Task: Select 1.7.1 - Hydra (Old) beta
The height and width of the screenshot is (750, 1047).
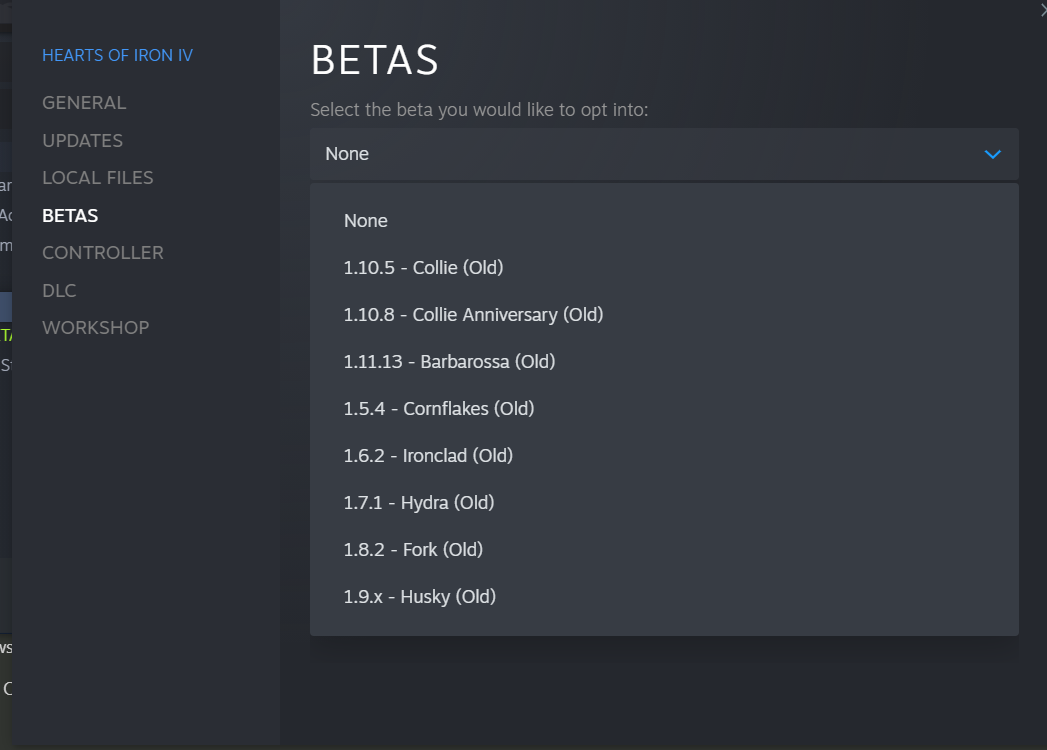Action: [419, 503]
